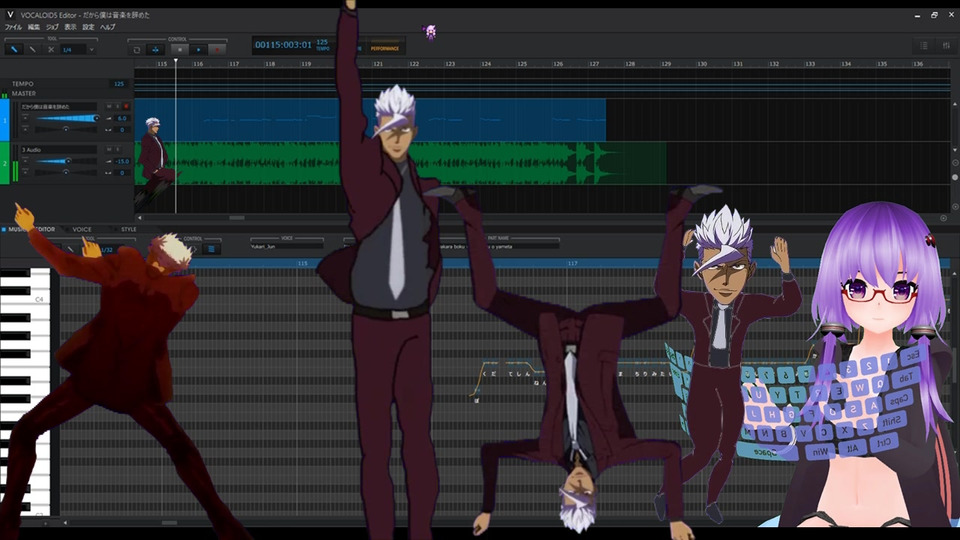Image resolution: width=960 pixels, height=540 pixels.
Task: Arm track 1 red record button
Action: [x=126, y=107]
